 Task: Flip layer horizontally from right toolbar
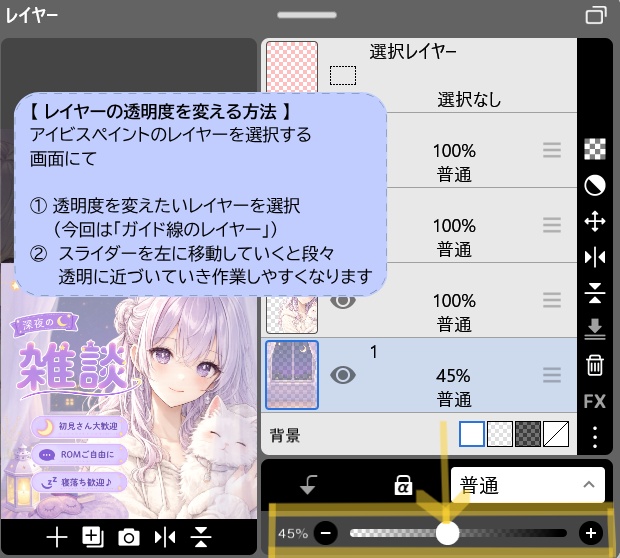tap(595, 258)
